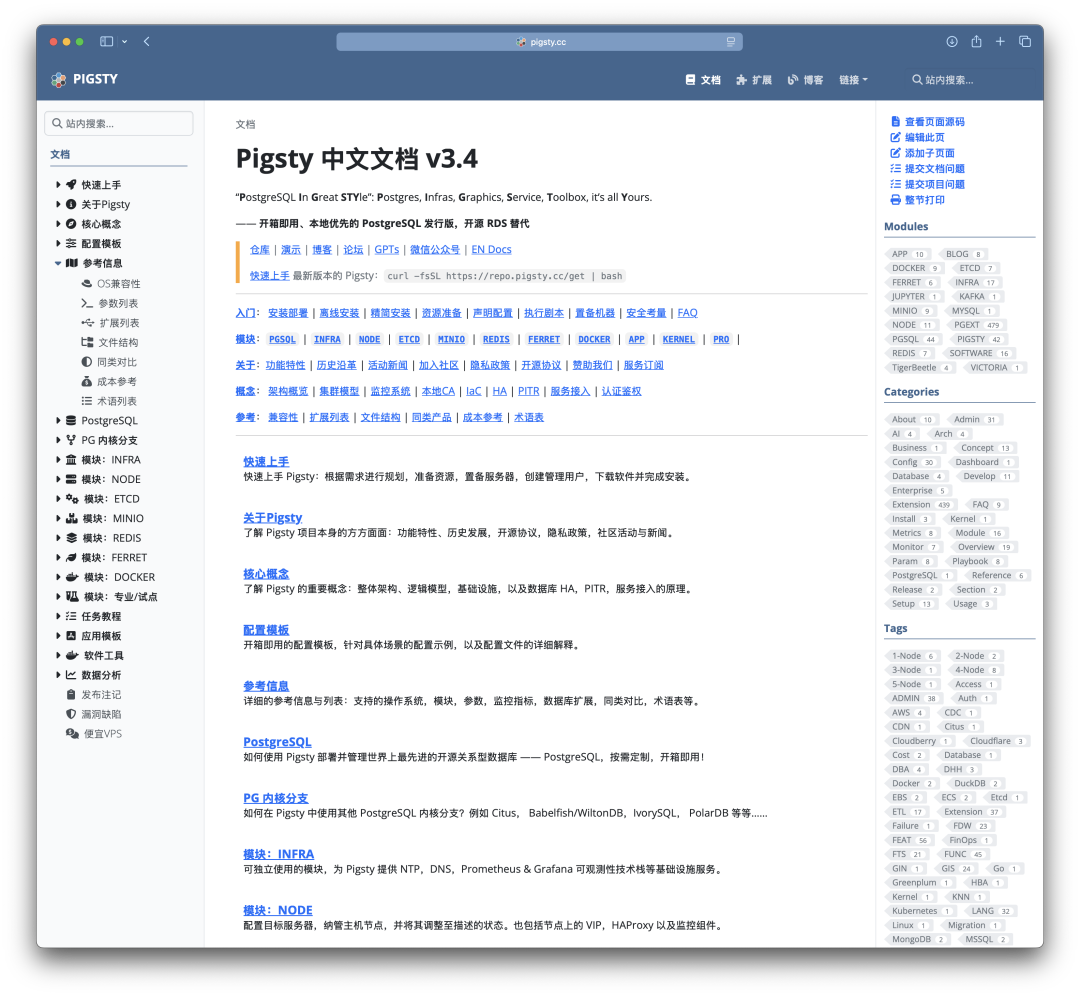Expand the 核心概念 tree section
1080x996 pixels.
pyautogui.click(x=58, y=224)
